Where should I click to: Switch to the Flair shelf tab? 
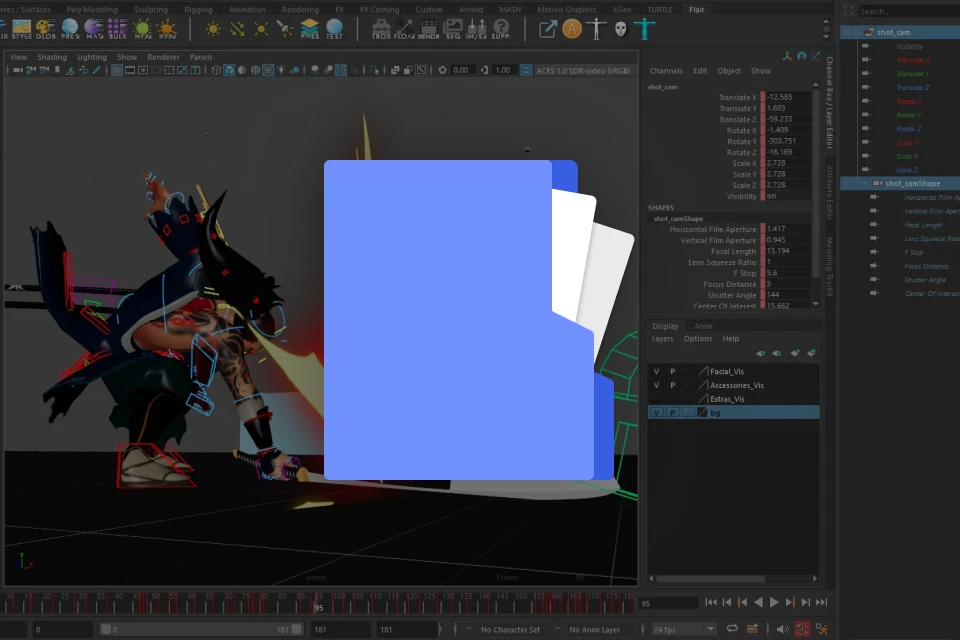pos(696,9)
